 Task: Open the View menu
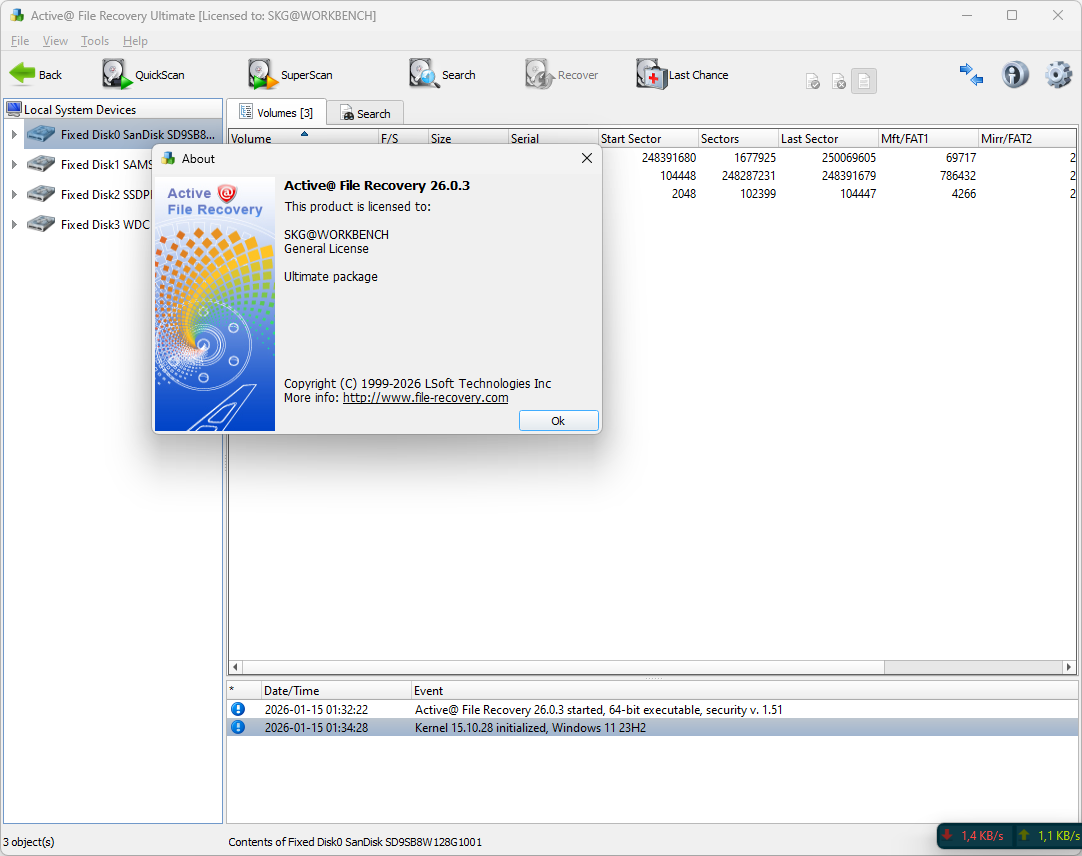(55, 41)
